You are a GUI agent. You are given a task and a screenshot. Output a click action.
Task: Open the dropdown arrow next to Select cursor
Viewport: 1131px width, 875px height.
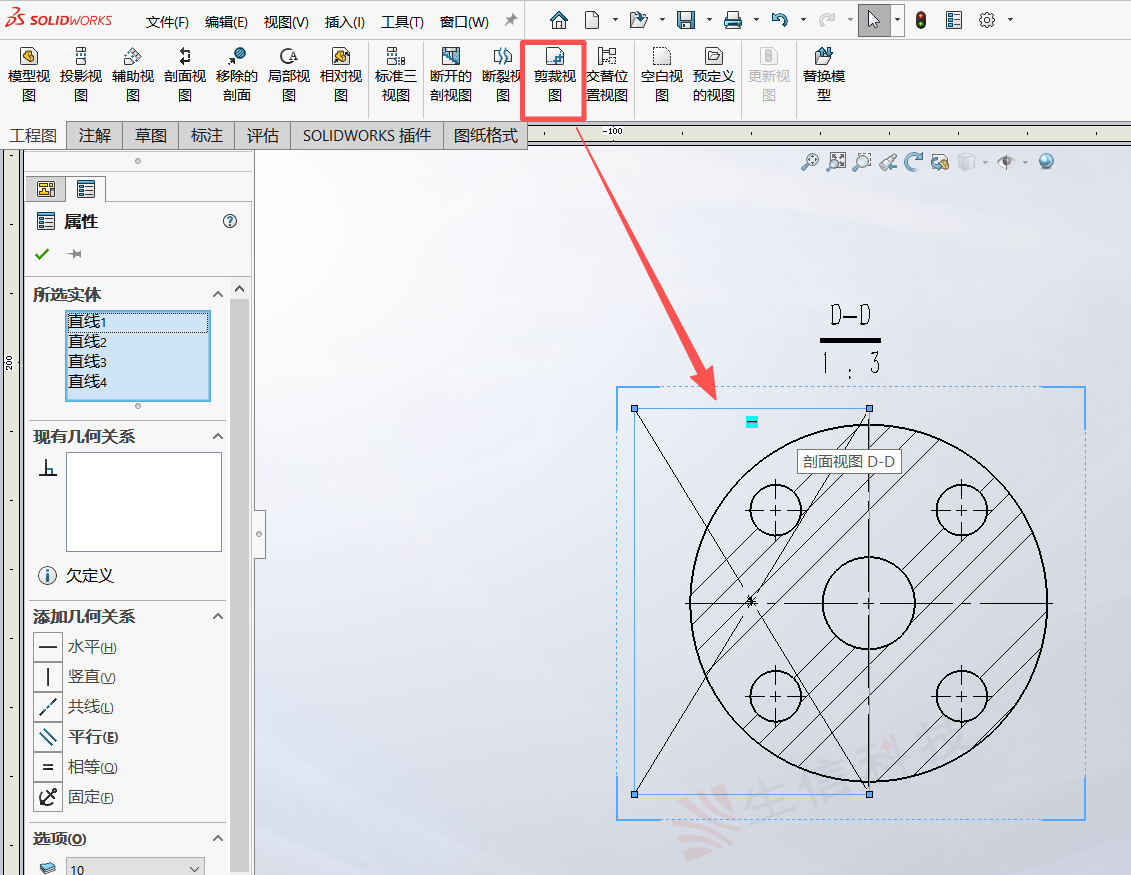click(897, 20)
